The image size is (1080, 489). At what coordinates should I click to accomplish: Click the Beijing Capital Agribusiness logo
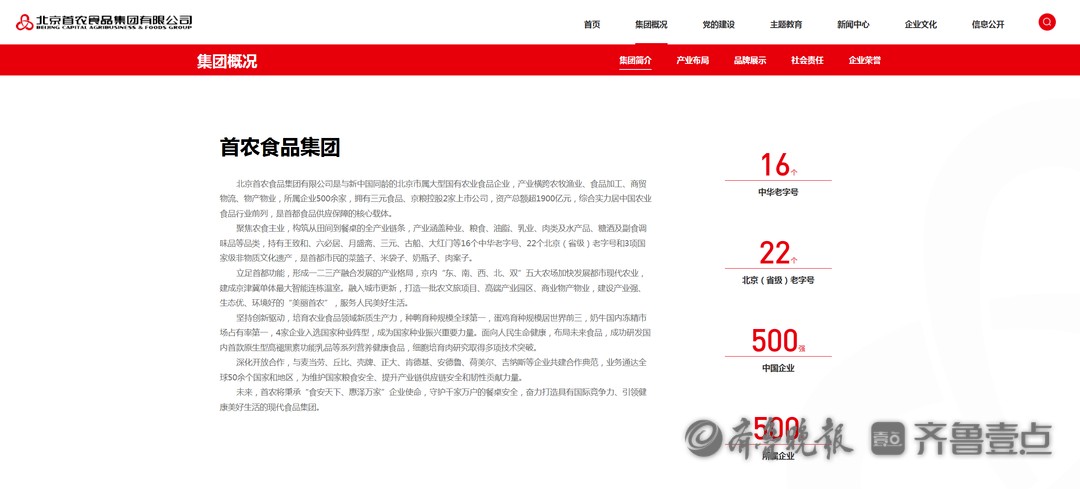click(x=104, y=22)
